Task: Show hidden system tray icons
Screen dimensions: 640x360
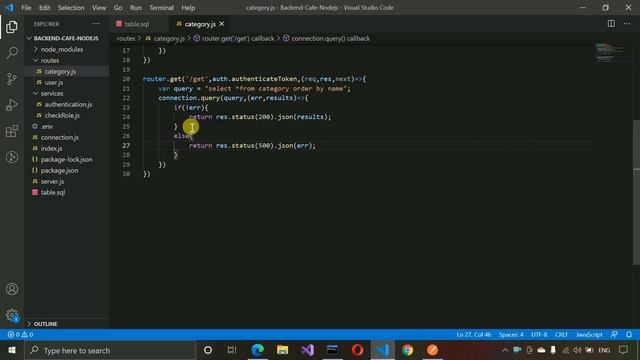Action: (505, 350)
